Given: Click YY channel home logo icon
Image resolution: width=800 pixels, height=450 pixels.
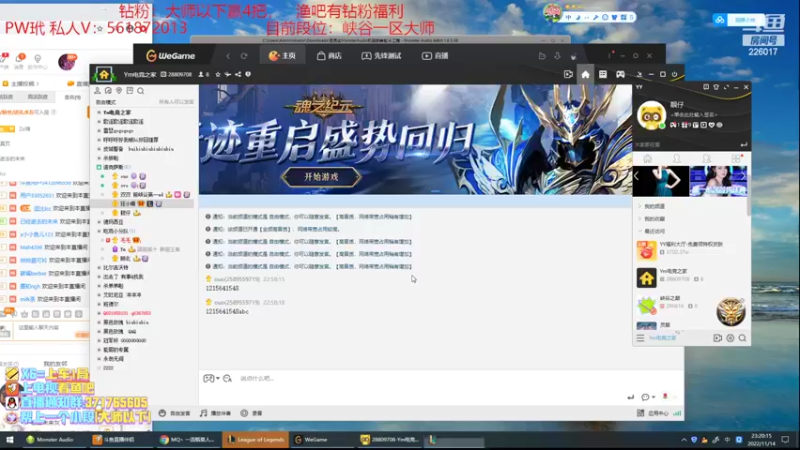Looking at the screenshot, I should tap(104, 74).
